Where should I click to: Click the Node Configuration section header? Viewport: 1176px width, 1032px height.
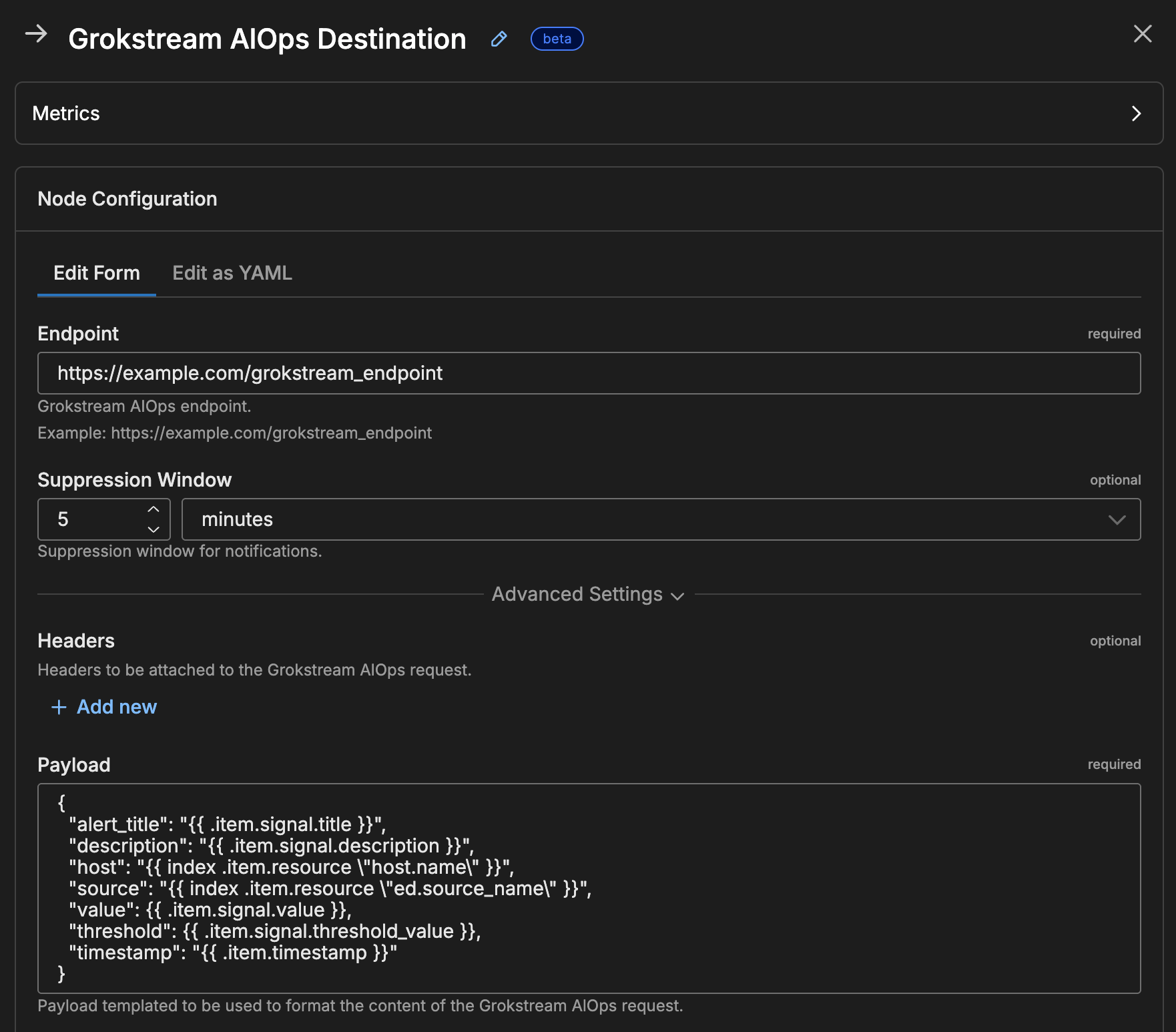pos(127,198)
